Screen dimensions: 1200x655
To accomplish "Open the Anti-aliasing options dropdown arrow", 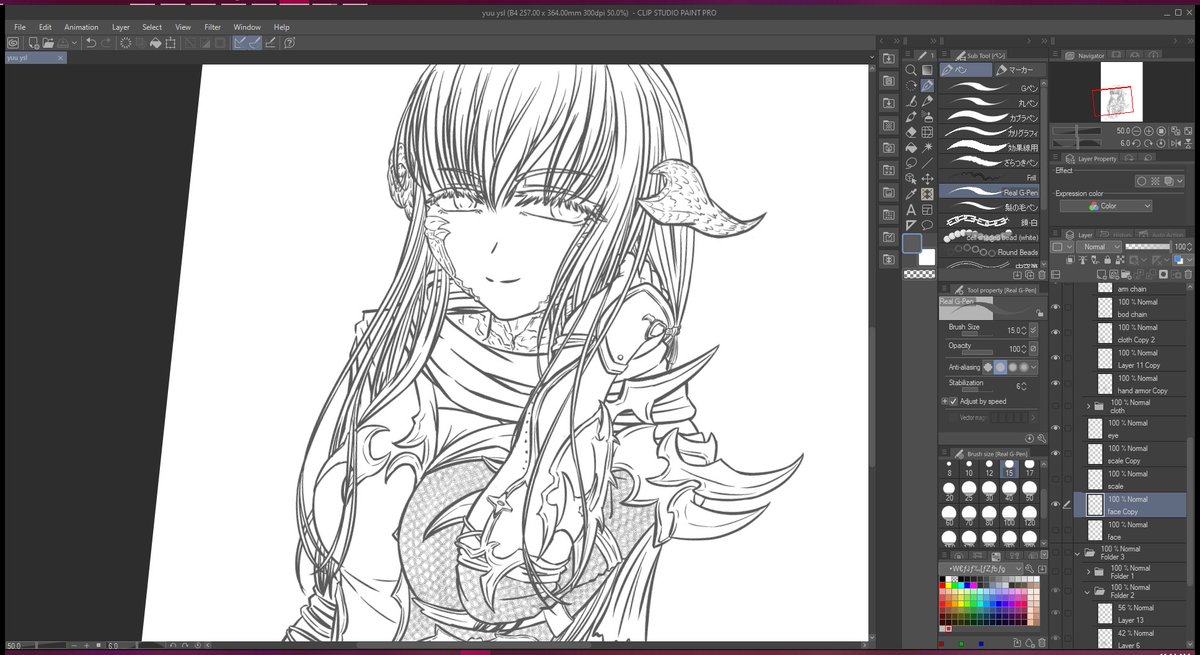I will tap(1036, 367).
